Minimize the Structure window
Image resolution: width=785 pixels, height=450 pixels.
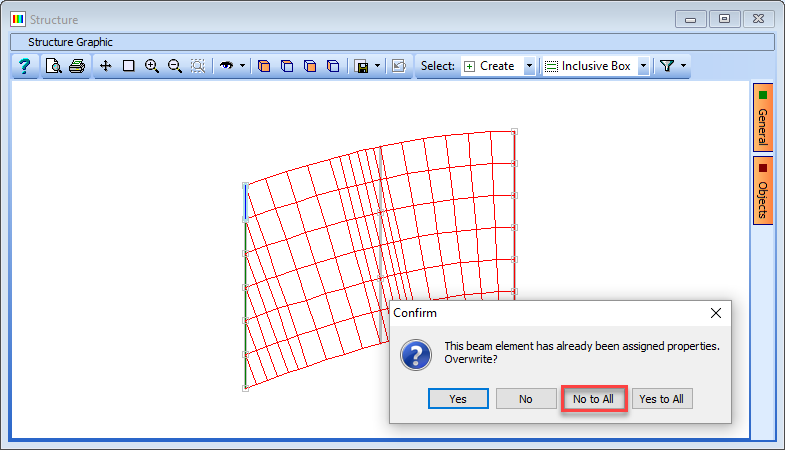[691, 20]
